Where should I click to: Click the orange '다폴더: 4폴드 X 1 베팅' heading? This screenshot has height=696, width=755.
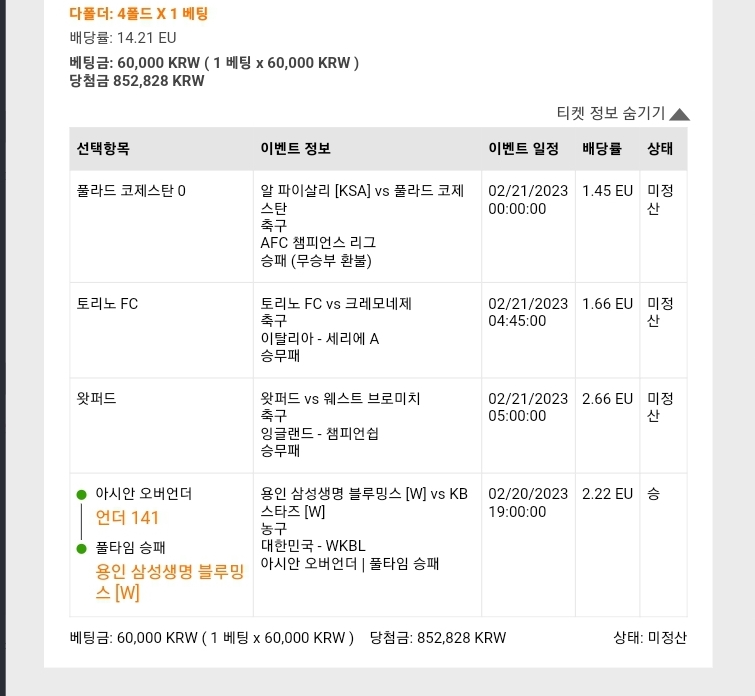pyautogui.click(x=139, y=13)
